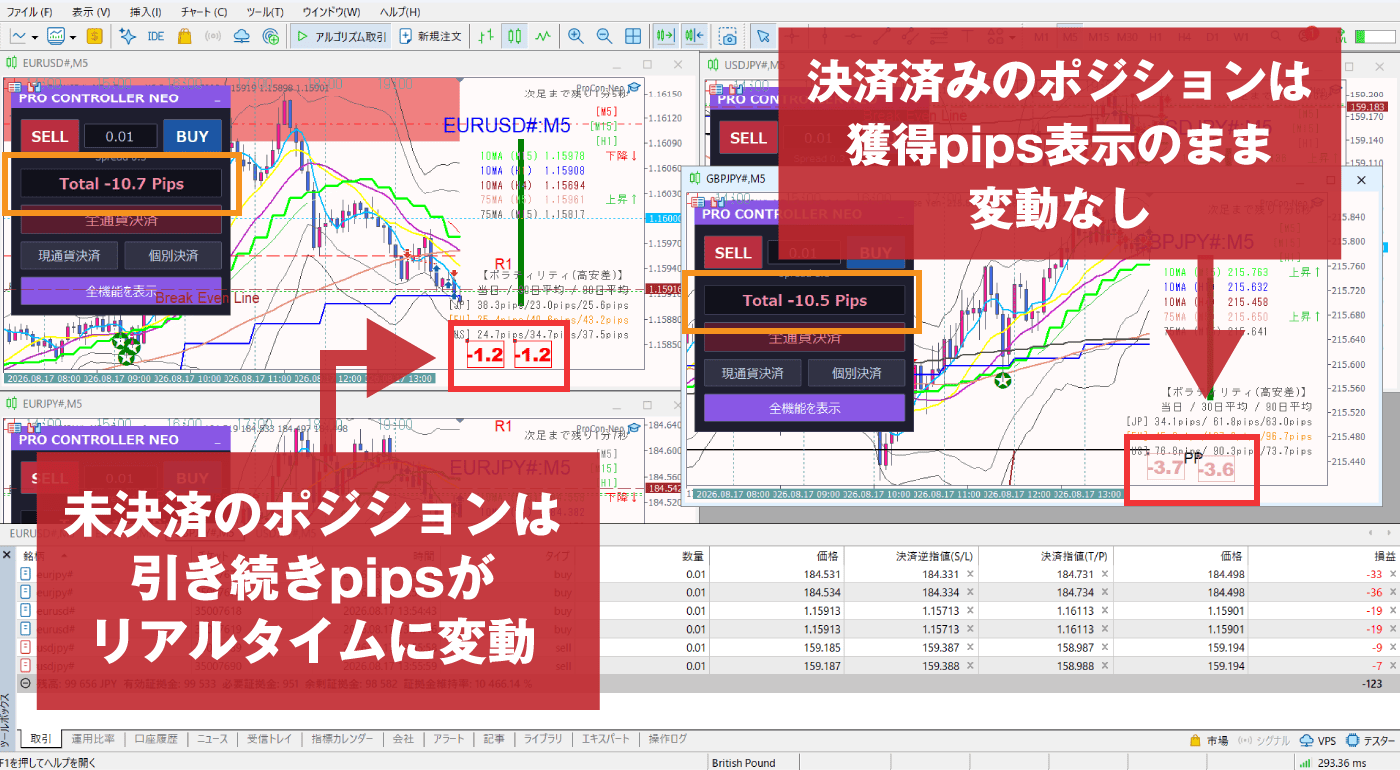Switch chart to line chart display
This screenshot has width=1400, height=770.
[542, 36]
